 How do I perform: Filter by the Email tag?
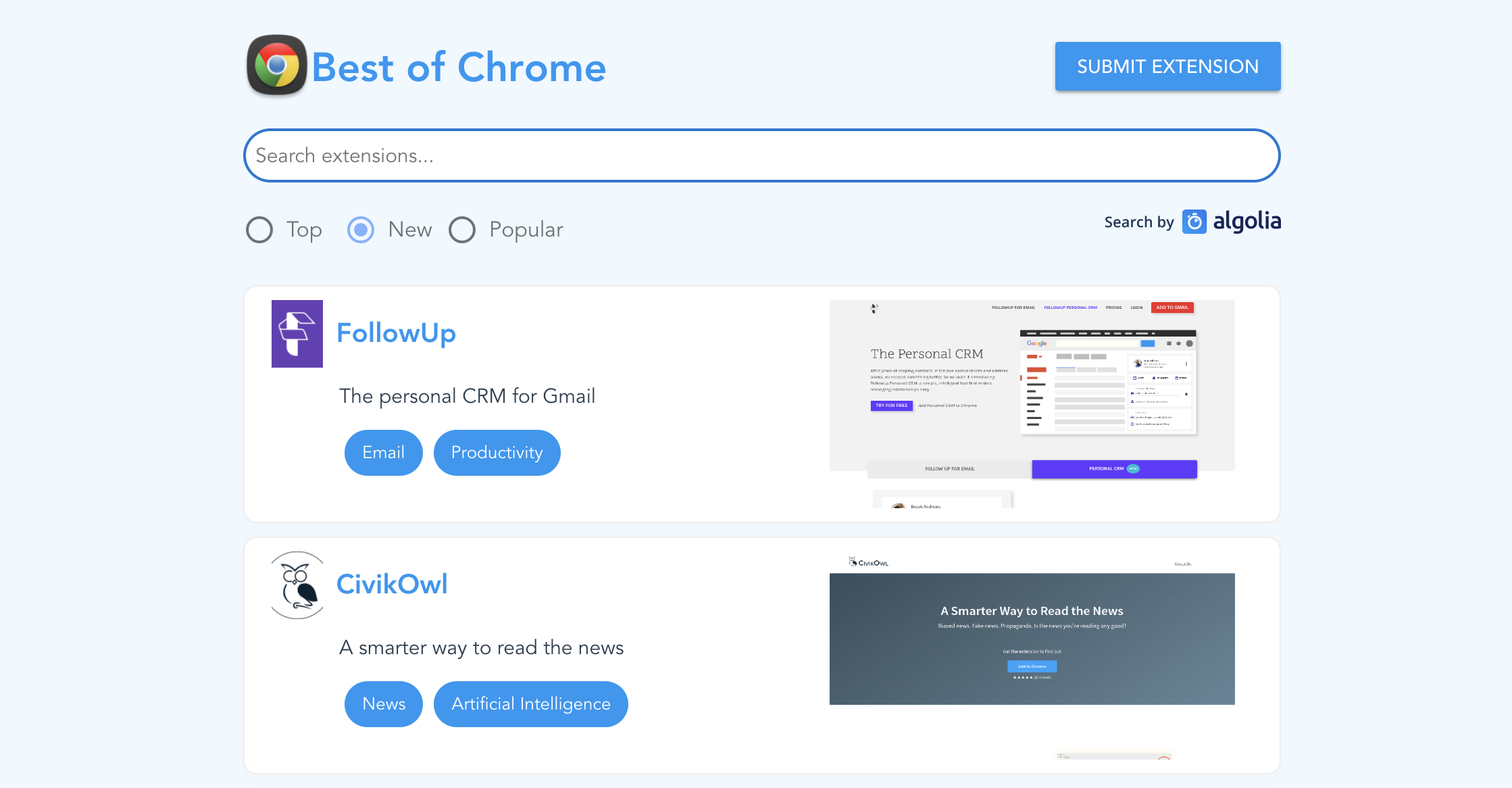(383, 452)
